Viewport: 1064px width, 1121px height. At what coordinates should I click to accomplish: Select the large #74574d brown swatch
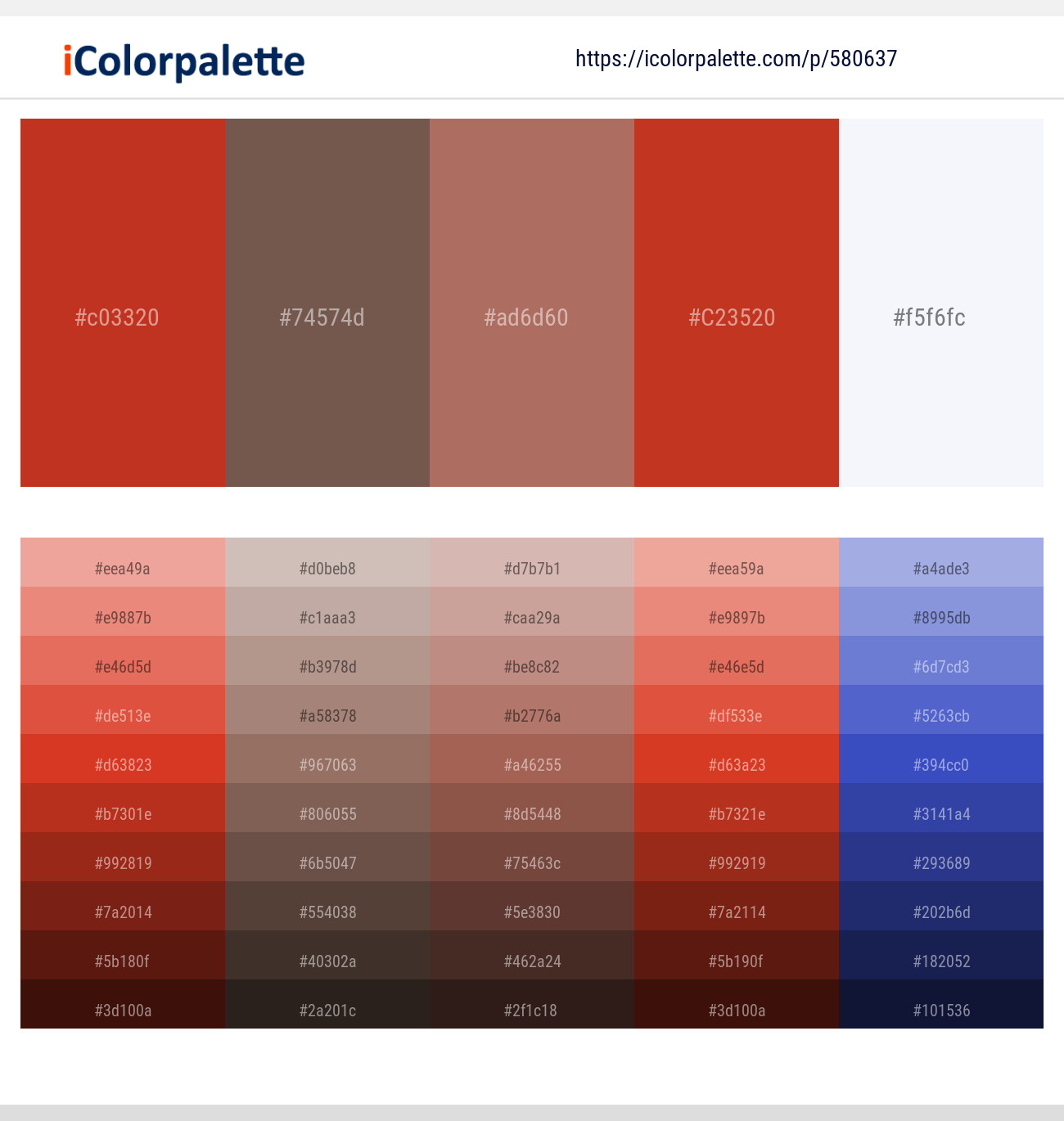pos(327,303)
